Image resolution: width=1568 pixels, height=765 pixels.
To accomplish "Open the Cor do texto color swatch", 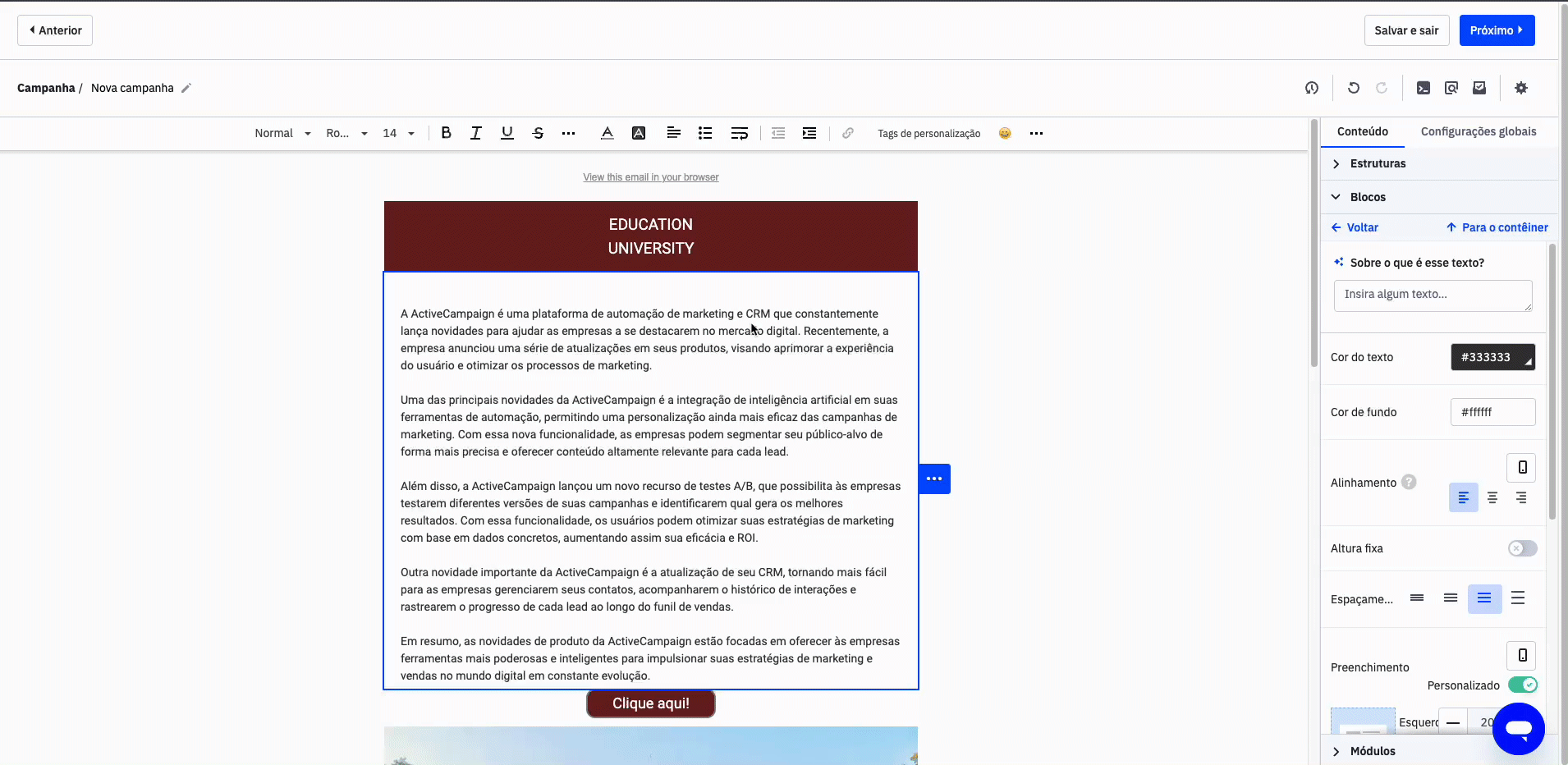I will pyautogui.click(x=1492, y=357).
